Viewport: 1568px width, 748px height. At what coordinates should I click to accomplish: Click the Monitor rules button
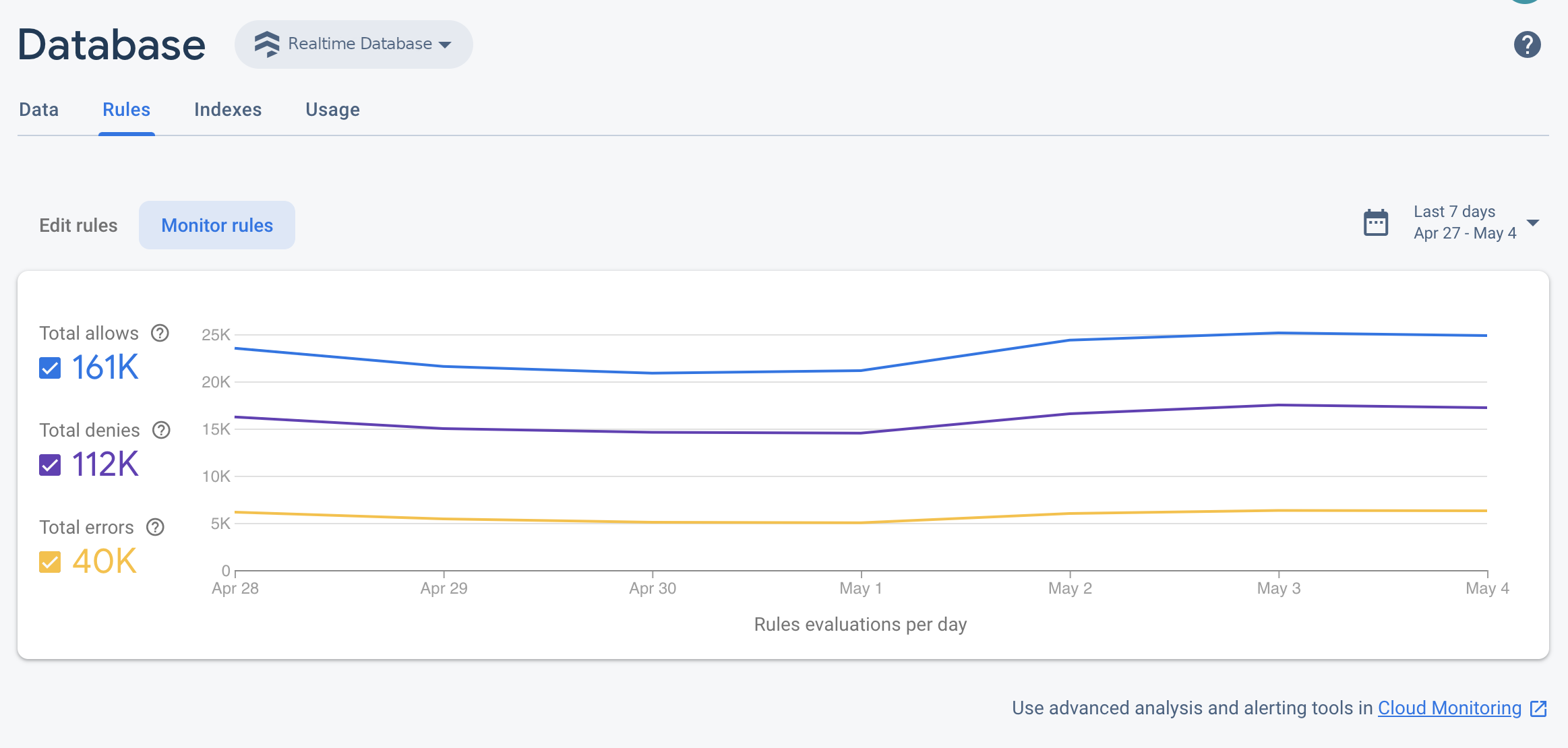coord(218,225)
